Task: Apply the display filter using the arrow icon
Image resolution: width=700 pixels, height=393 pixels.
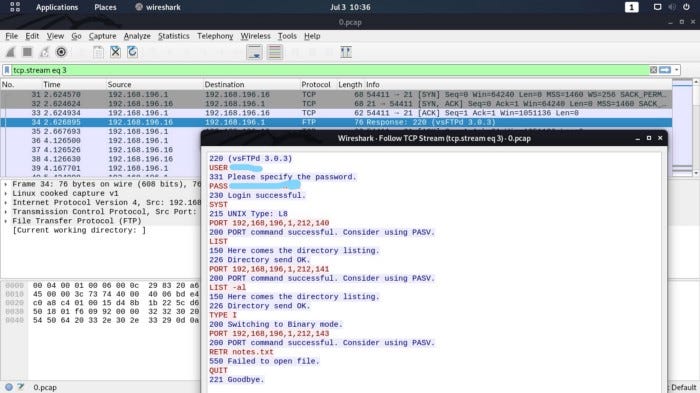Action: point(665,70)
